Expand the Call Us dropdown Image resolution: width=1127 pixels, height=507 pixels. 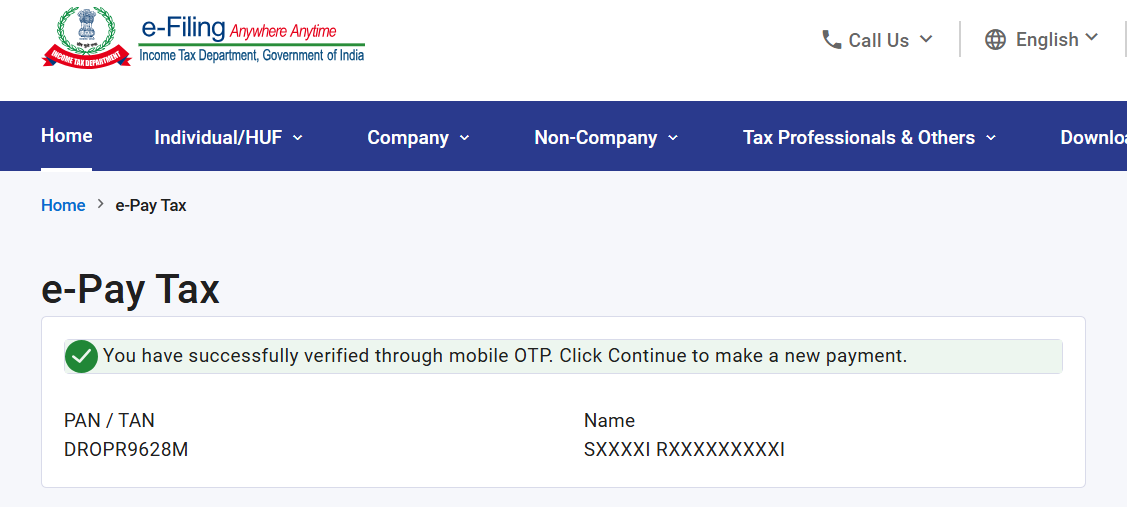926,39
